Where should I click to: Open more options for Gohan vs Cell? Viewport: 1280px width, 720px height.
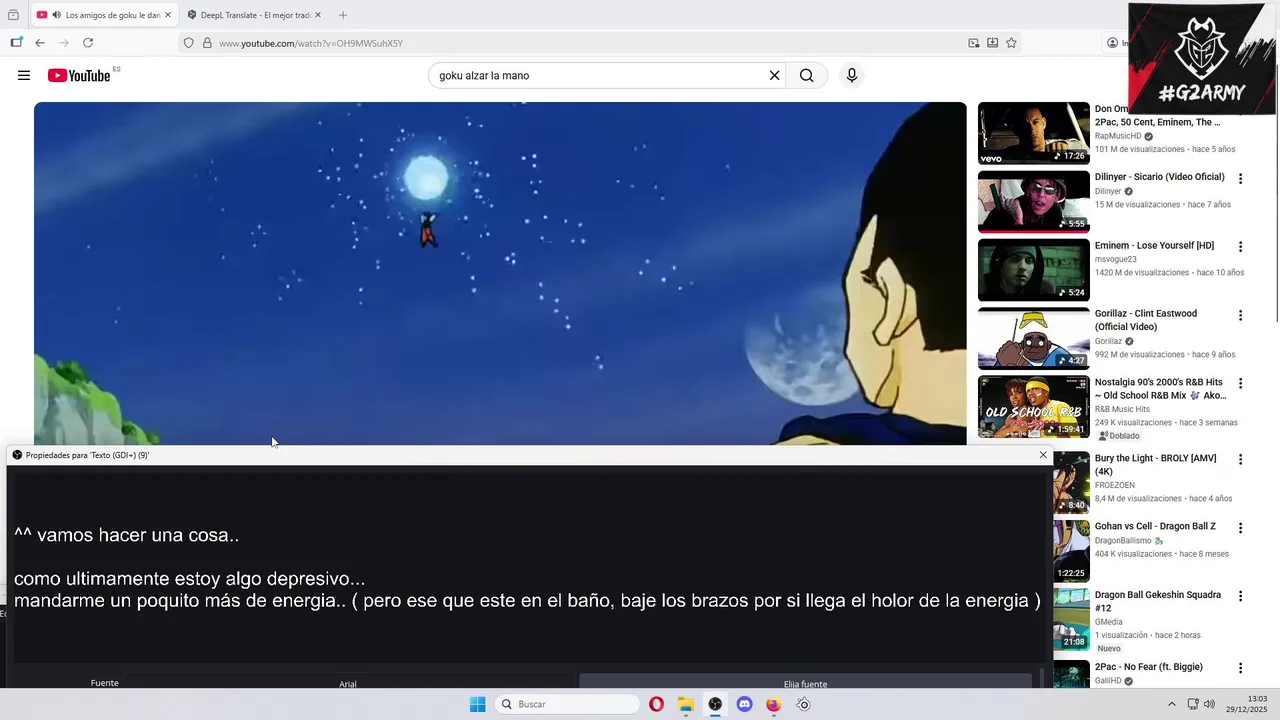(x=1240, y=528)
